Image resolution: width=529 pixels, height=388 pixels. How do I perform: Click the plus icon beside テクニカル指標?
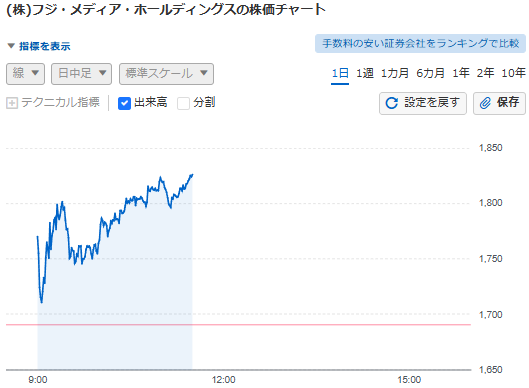coord(12,103)
